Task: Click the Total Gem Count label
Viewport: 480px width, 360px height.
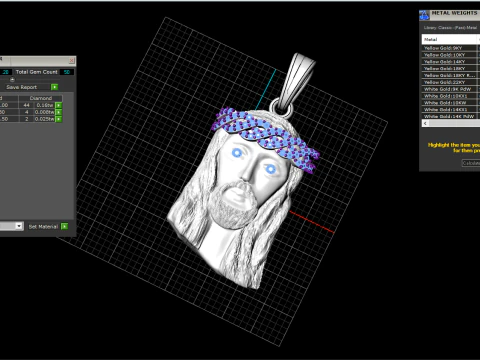Action: pyautogui.click(x=37, y=72)
